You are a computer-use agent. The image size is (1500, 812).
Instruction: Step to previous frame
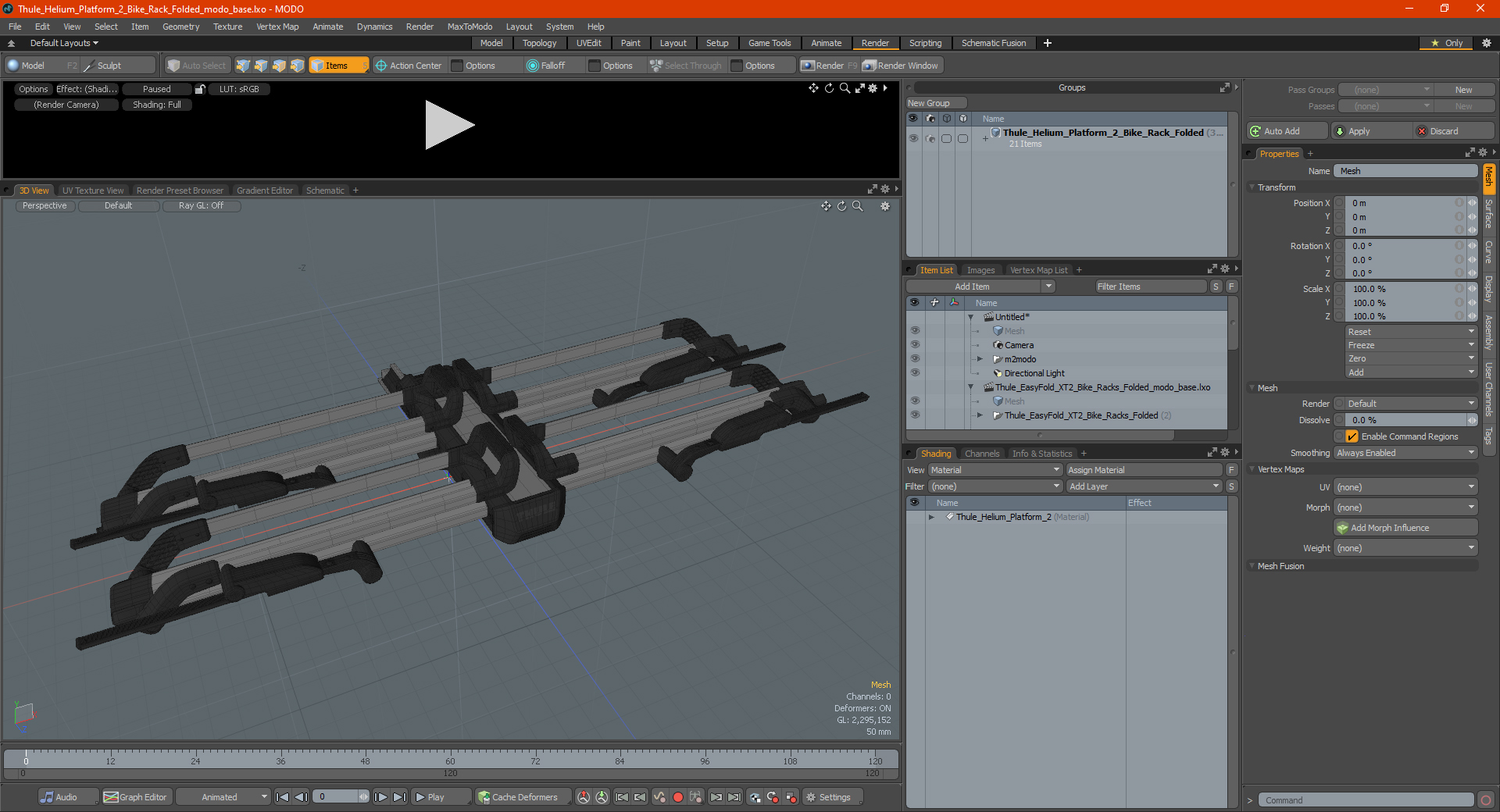click(301, 797)
